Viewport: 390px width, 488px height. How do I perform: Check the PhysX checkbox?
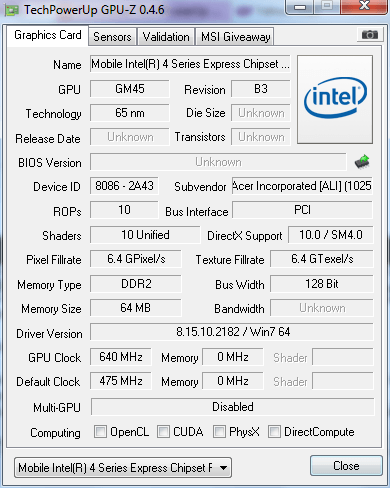click(x=219, y=431)
